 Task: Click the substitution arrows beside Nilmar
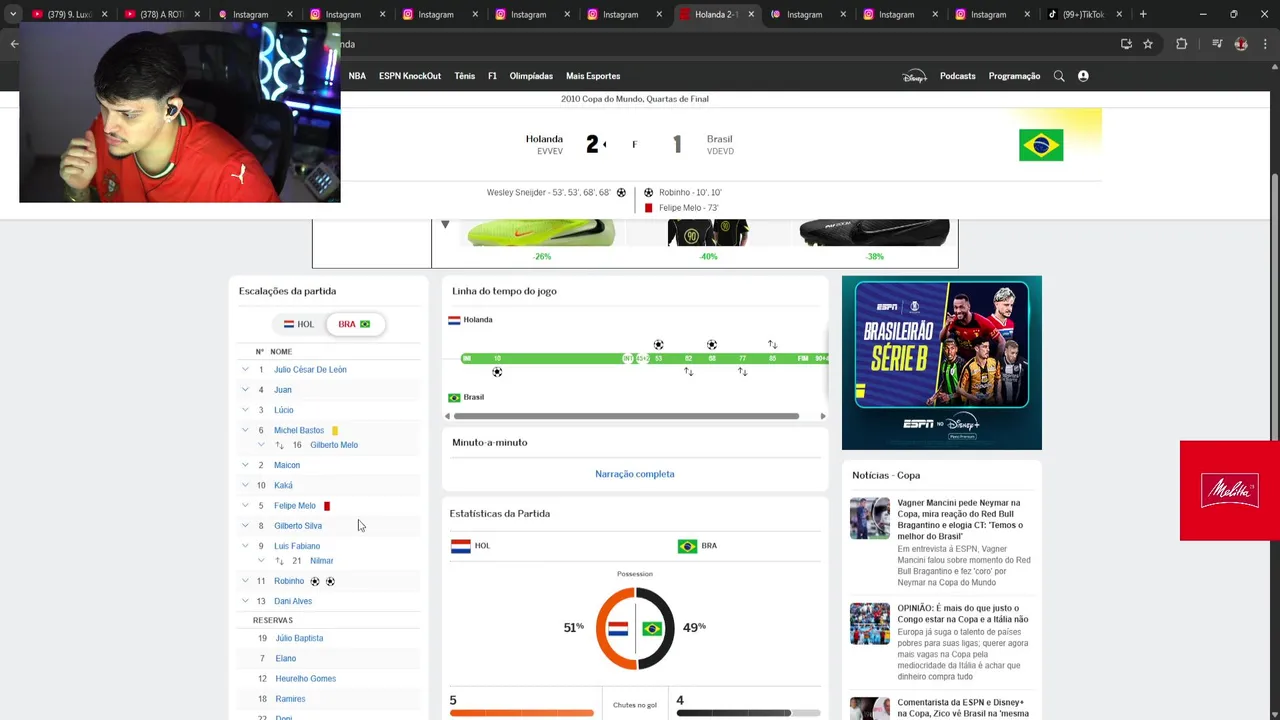click(x=279, y=561)
